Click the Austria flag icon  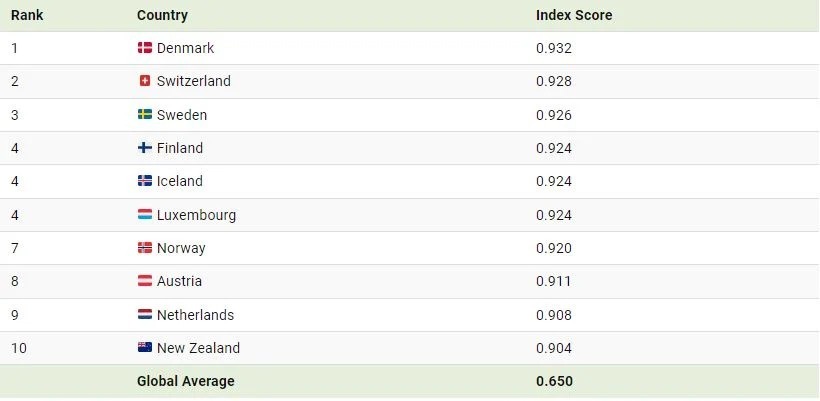tap(145, 281)
